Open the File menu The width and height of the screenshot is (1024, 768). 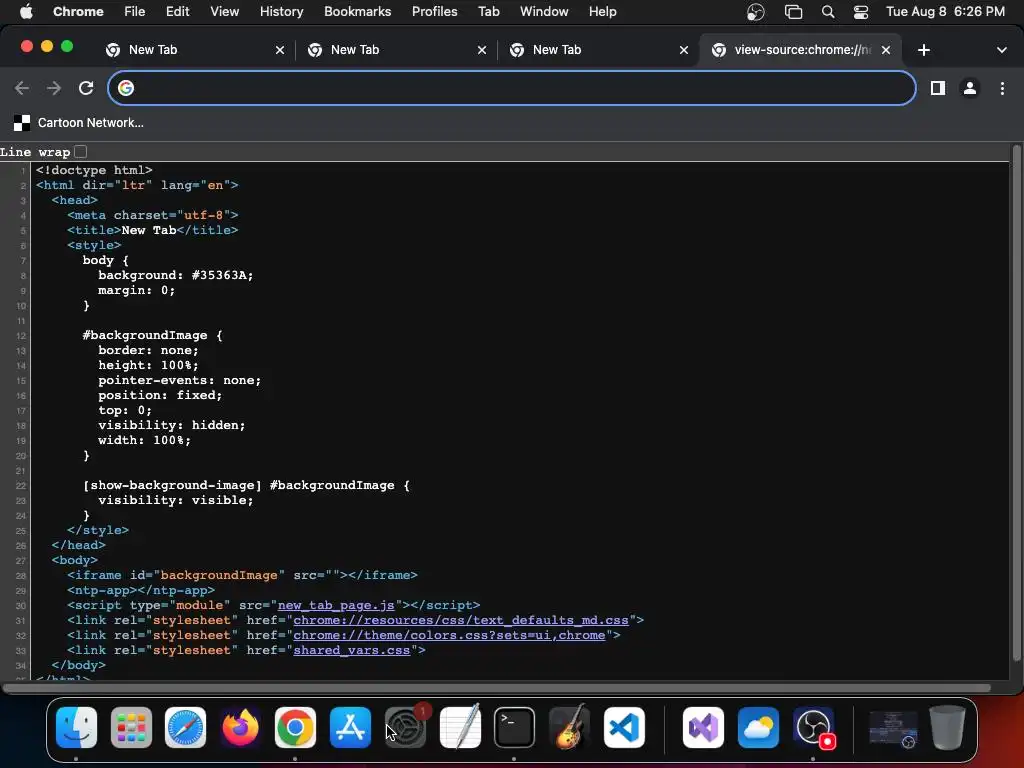click(x=135, y=12)
